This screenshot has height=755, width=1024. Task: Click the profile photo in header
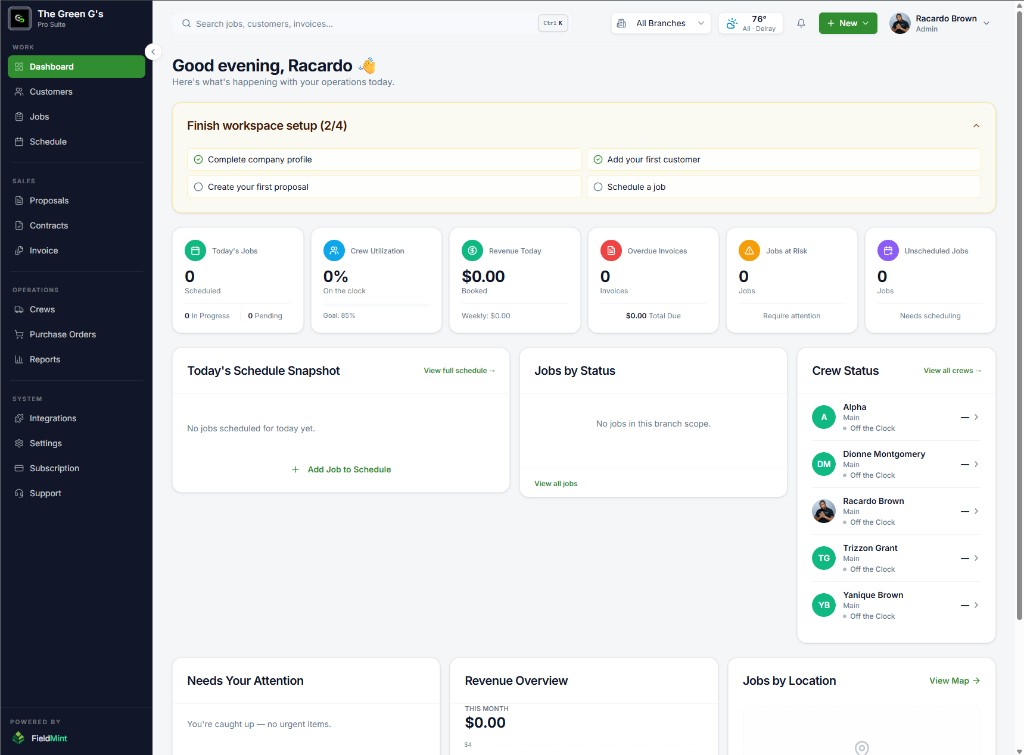click(900, 24)
